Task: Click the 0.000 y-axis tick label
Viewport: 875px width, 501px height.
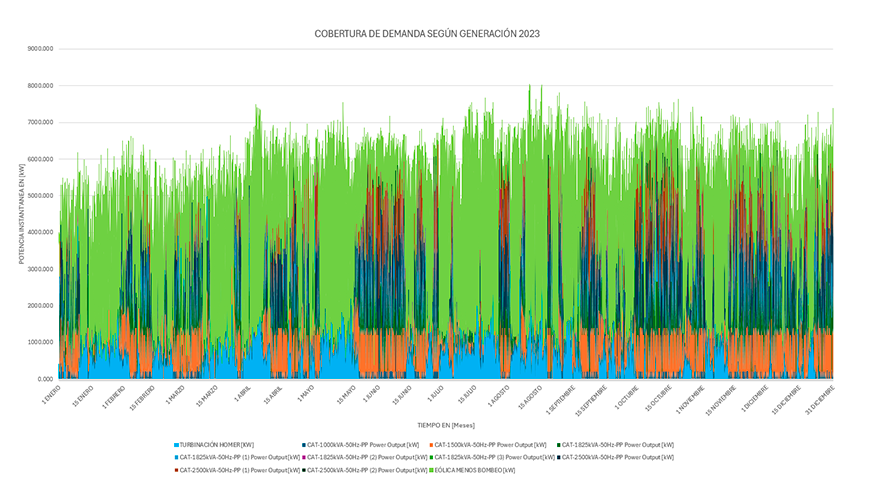Action: click(x=46, y=379)
